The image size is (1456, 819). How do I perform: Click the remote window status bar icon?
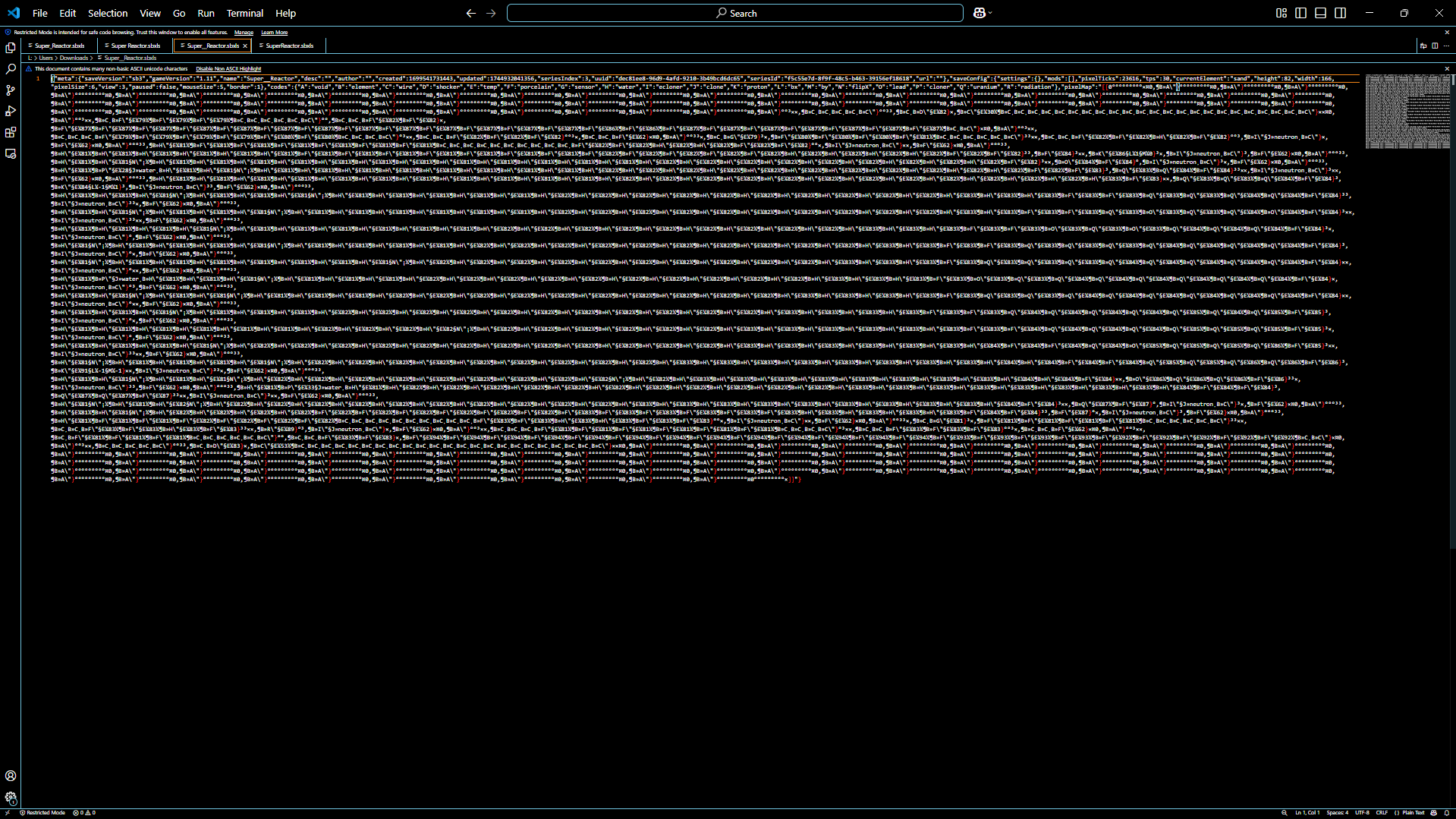(8, 813)
